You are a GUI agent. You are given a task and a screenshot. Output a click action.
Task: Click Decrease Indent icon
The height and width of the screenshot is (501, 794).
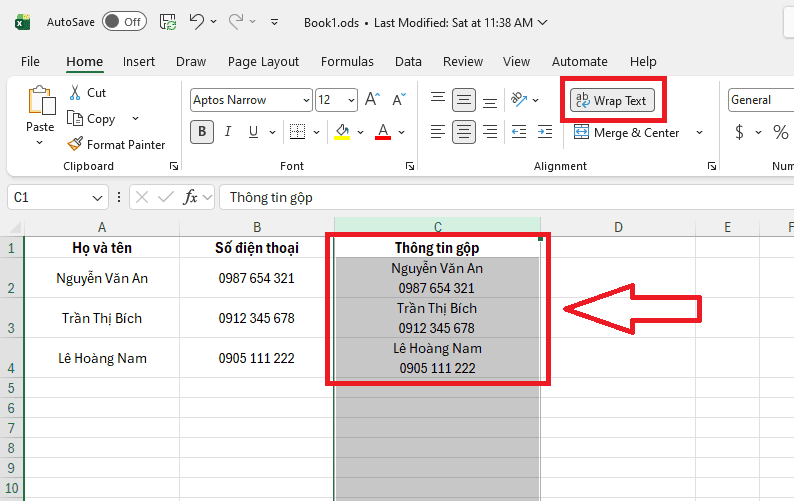(x=519, y=132)
